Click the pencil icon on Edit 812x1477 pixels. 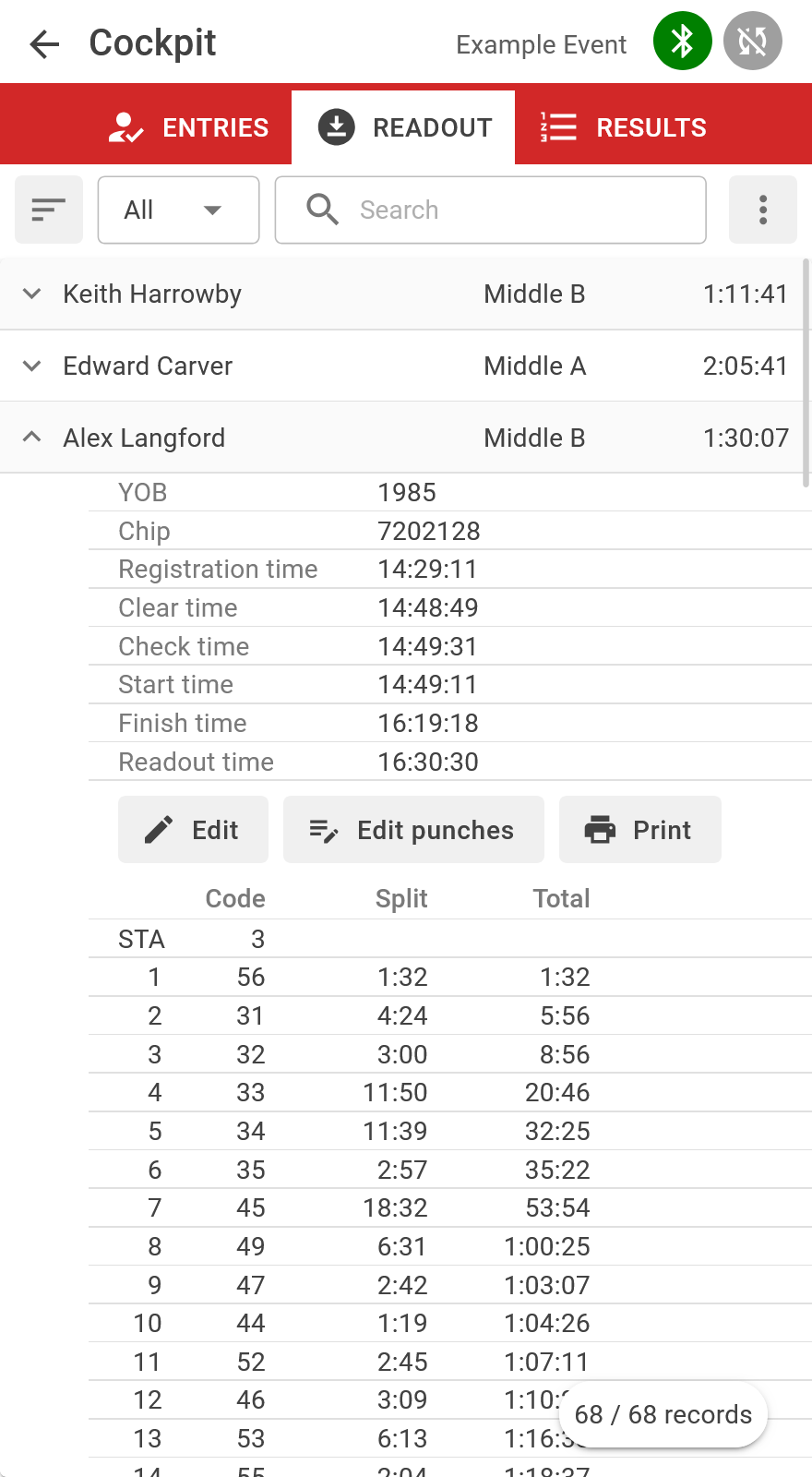click(x=159, y=830)
